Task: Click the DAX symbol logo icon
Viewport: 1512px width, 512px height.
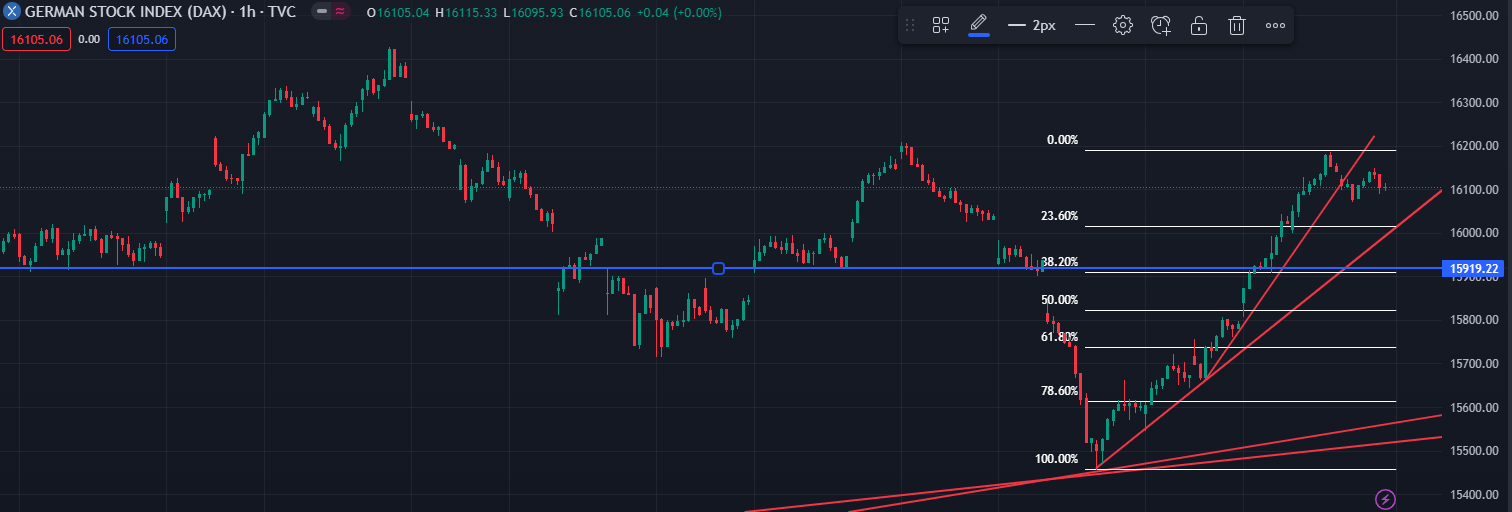Action: tap(12, 12)
